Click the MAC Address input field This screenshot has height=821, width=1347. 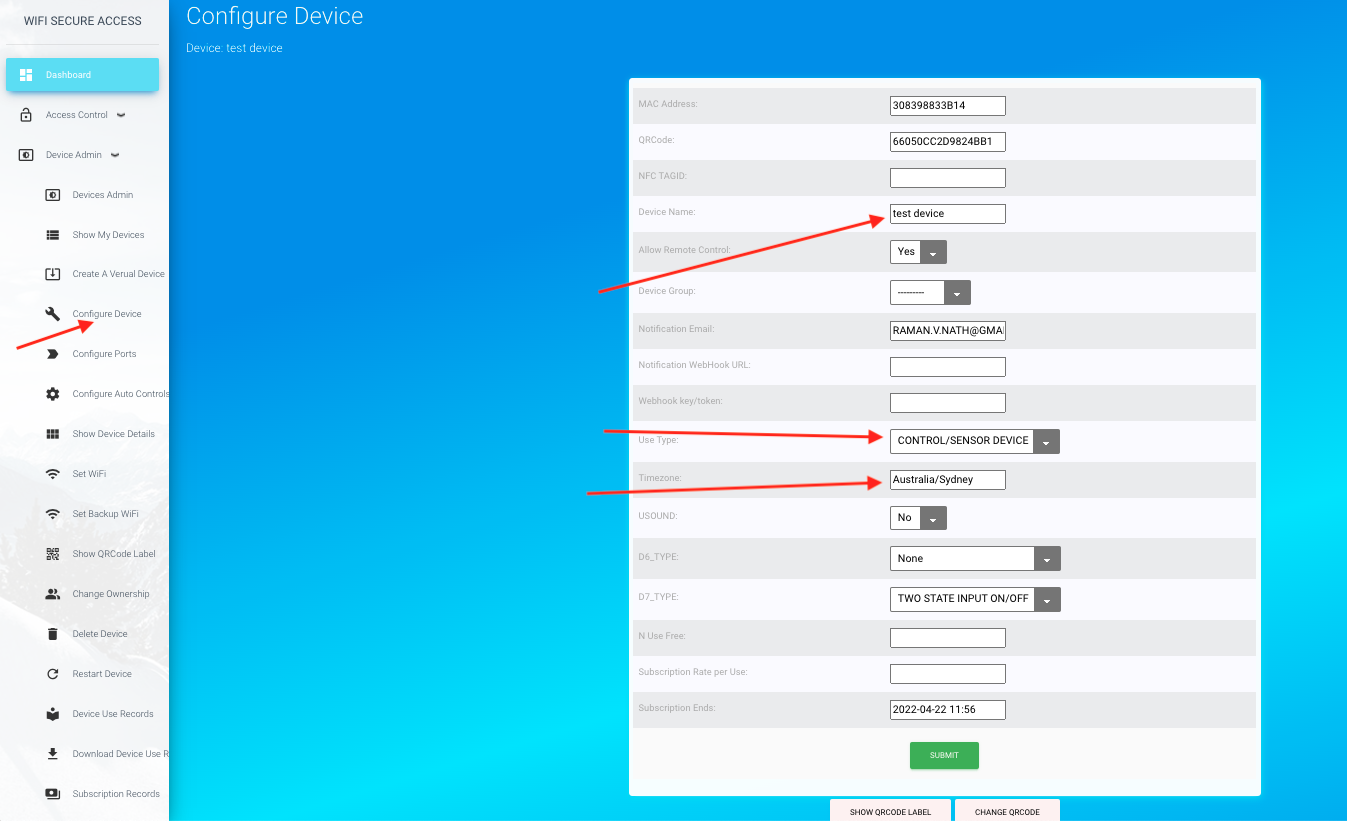tap(948, 106)
